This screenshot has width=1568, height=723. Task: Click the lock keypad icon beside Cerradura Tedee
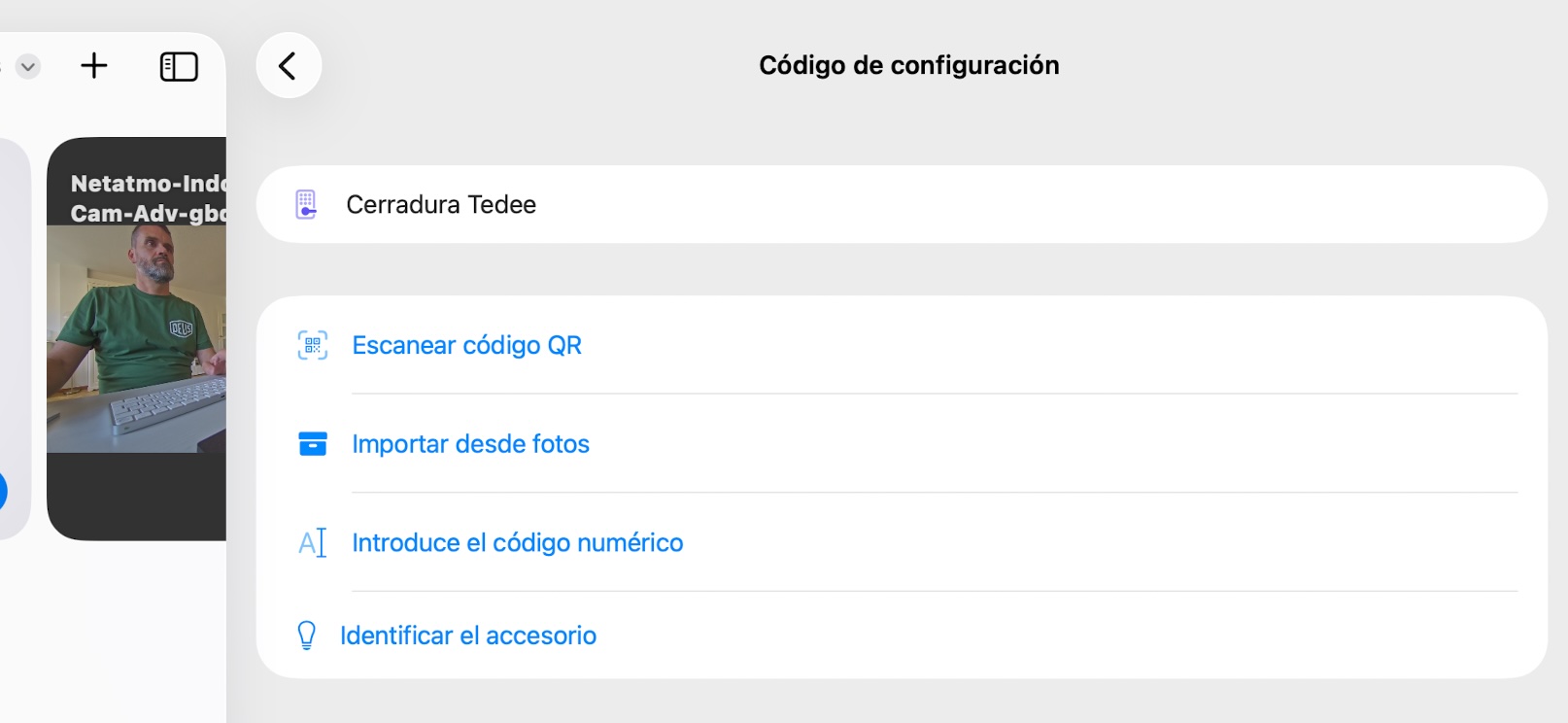pyautogui.click(x=306, y=205)
